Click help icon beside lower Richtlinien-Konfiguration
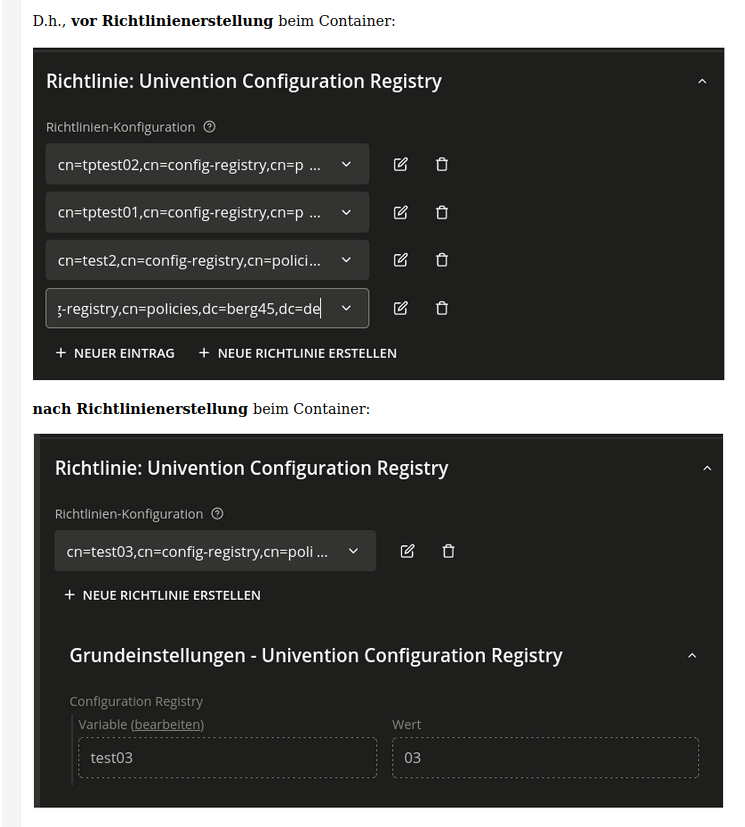This screenshot has width=745, height=827. (x=217, y=514)
